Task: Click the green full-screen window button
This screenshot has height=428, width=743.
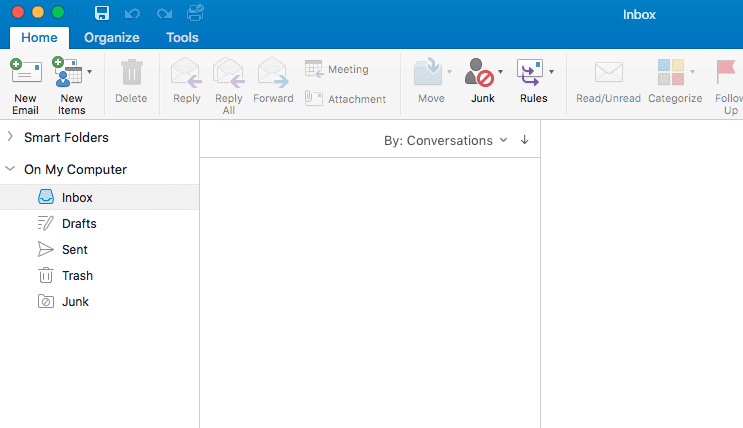Action: coord(58,12)
